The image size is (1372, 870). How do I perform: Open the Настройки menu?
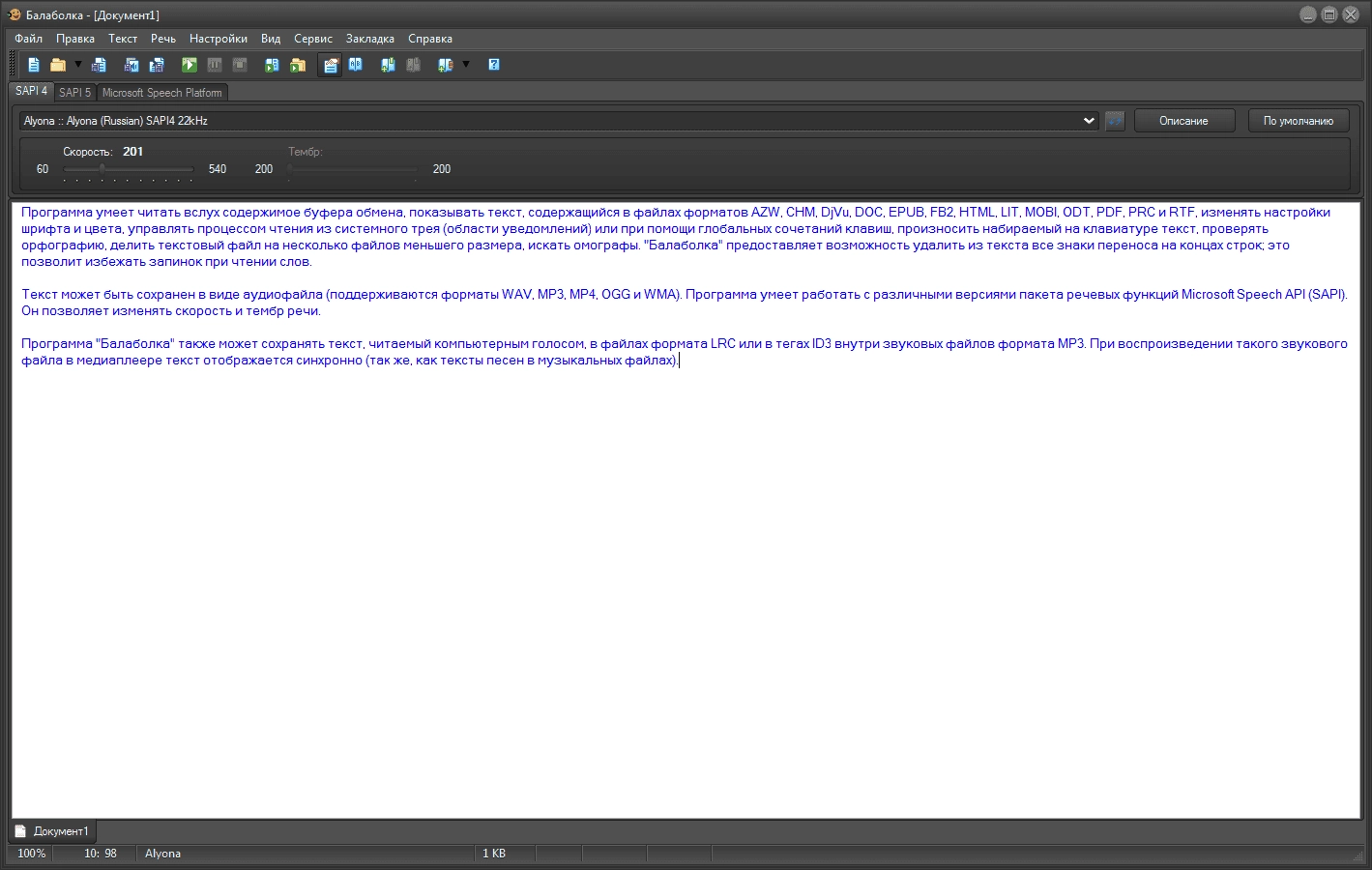point(219,39)
